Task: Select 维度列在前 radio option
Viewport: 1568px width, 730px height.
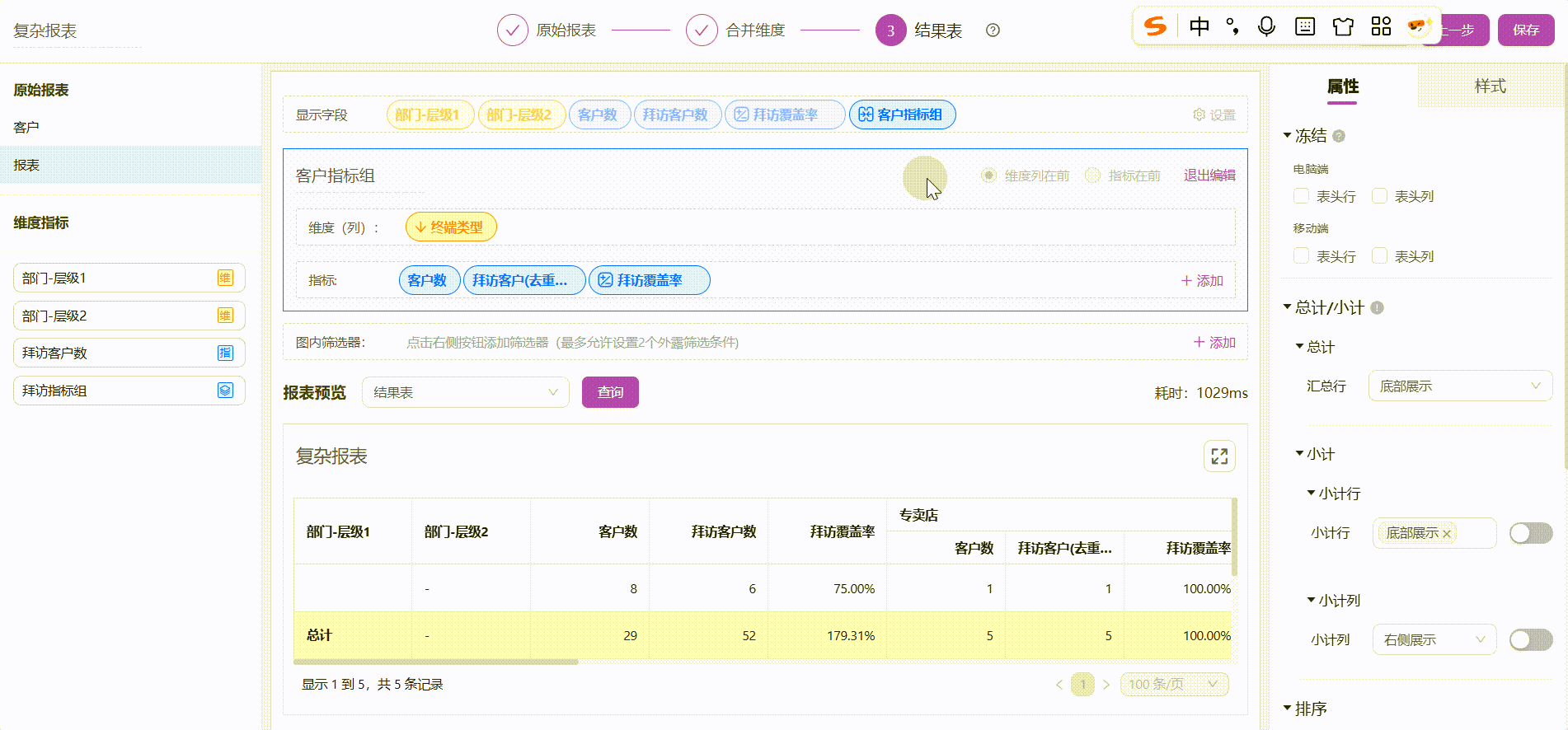Action: tap(988, 175)
